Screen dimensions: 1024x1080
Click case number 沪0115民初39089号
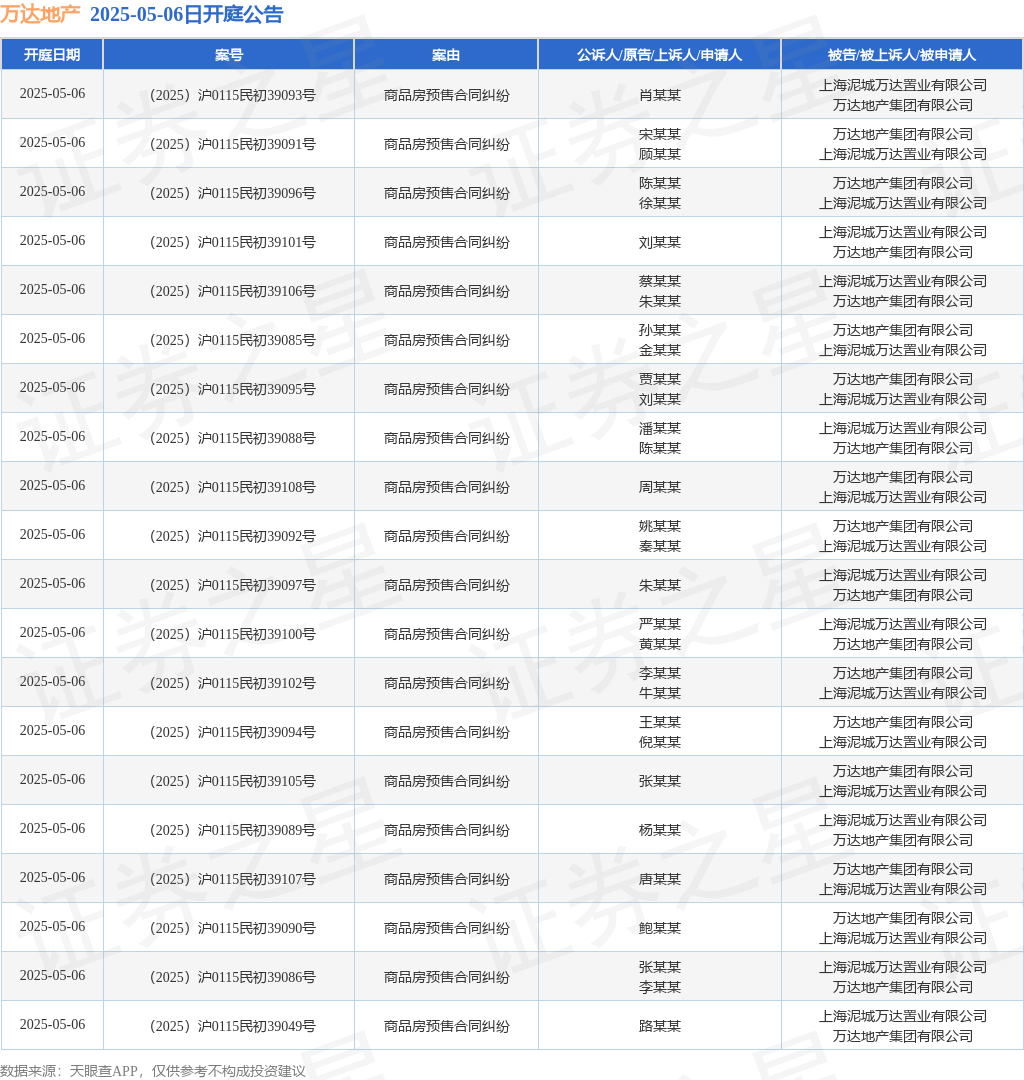click(233, 829)
